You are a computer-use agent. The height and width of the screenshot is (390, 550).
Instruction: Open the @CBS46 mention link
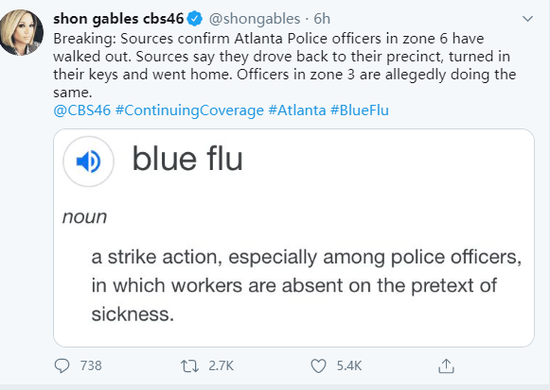tap(82, 110)
